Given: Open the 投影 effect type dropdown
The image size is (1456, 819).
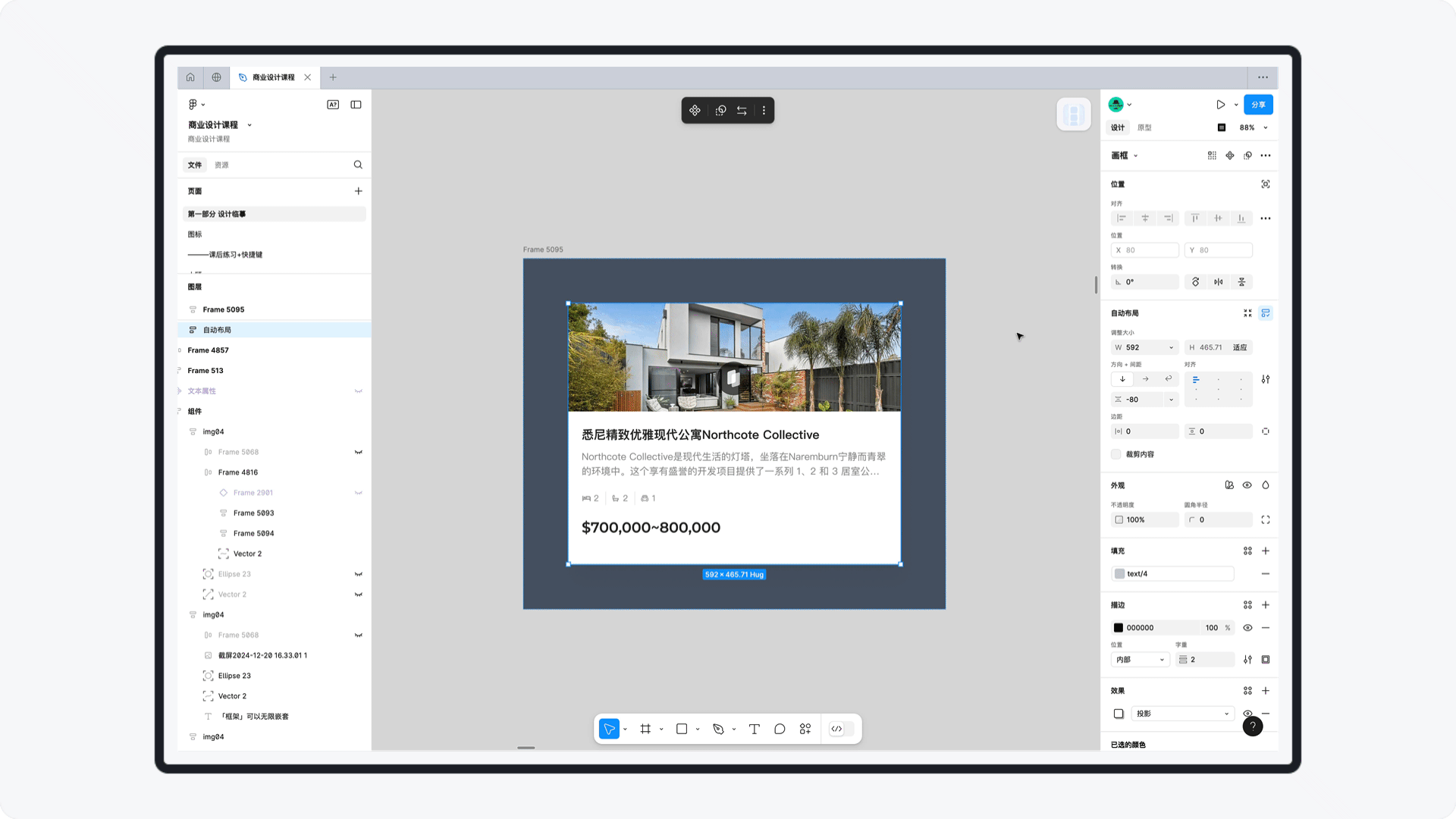Looking at the screenshot, I should 1181,714.
